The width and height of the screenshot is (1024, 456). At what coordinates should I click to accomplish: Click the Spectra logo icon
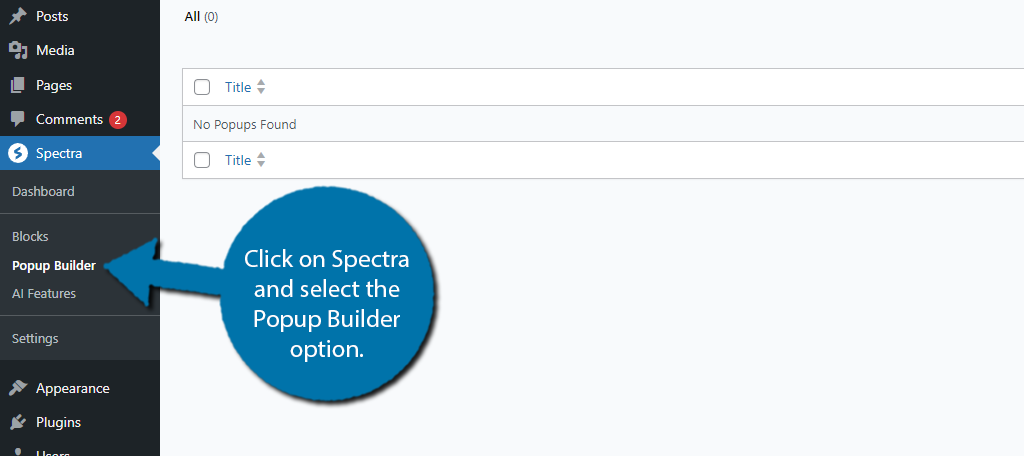(18, 154)
